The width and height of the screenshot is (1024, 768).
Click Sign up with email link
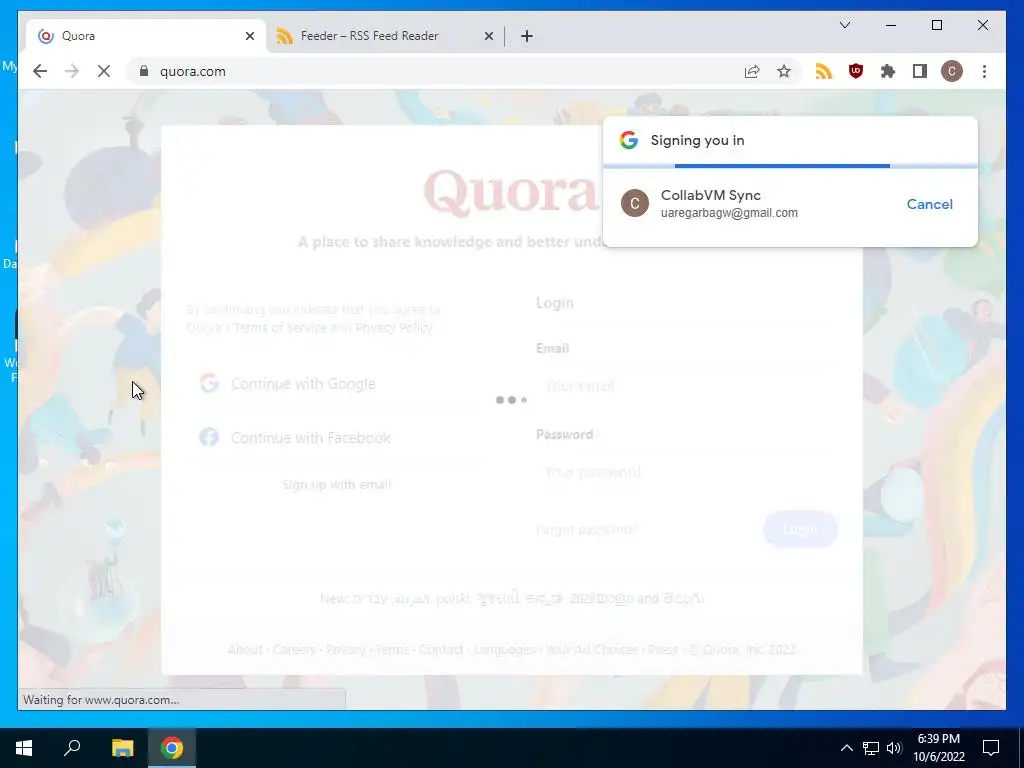336,484
